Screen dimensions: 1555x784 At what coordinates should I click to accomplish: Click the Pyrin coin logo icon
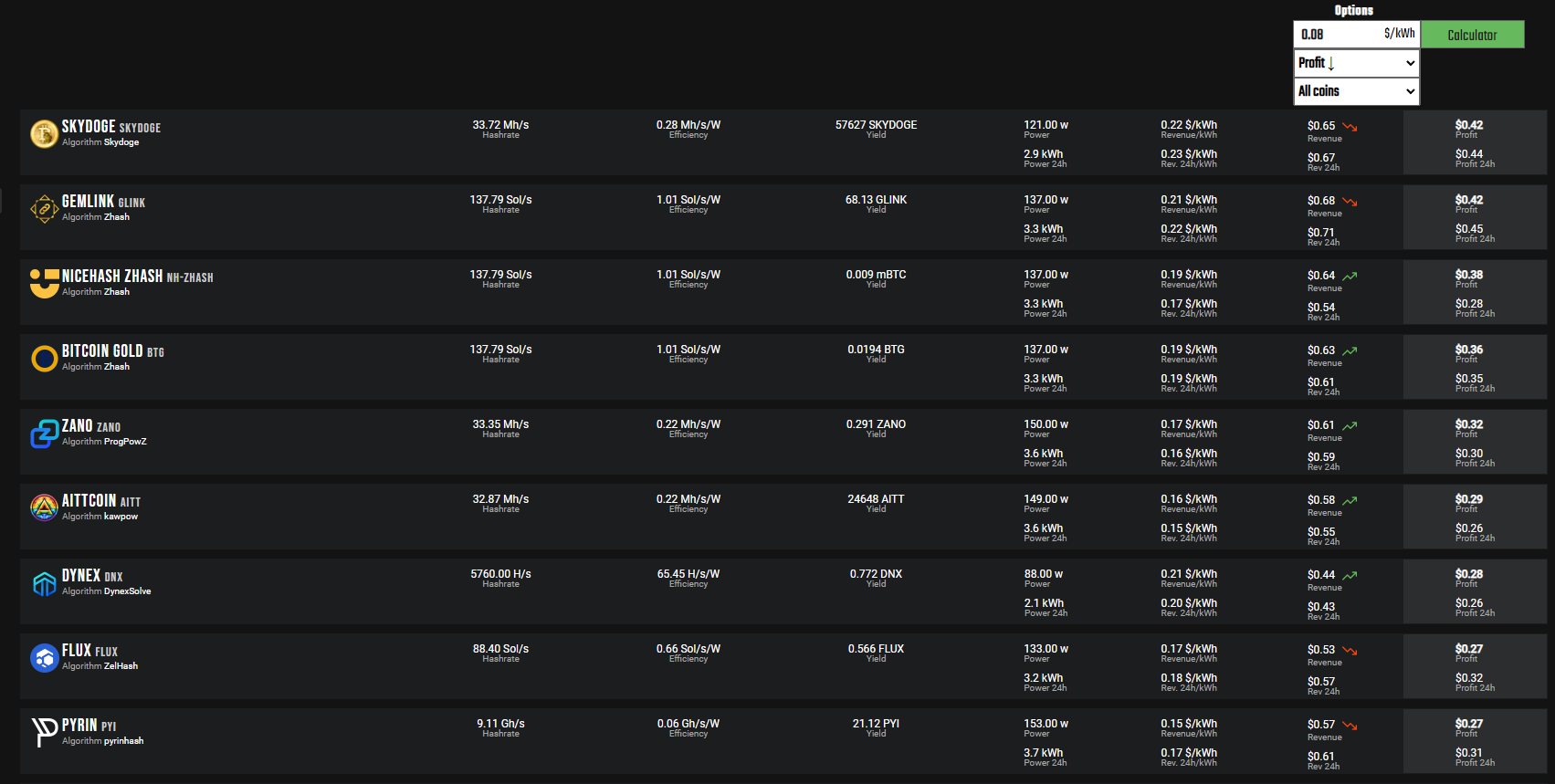pos(44,733)
